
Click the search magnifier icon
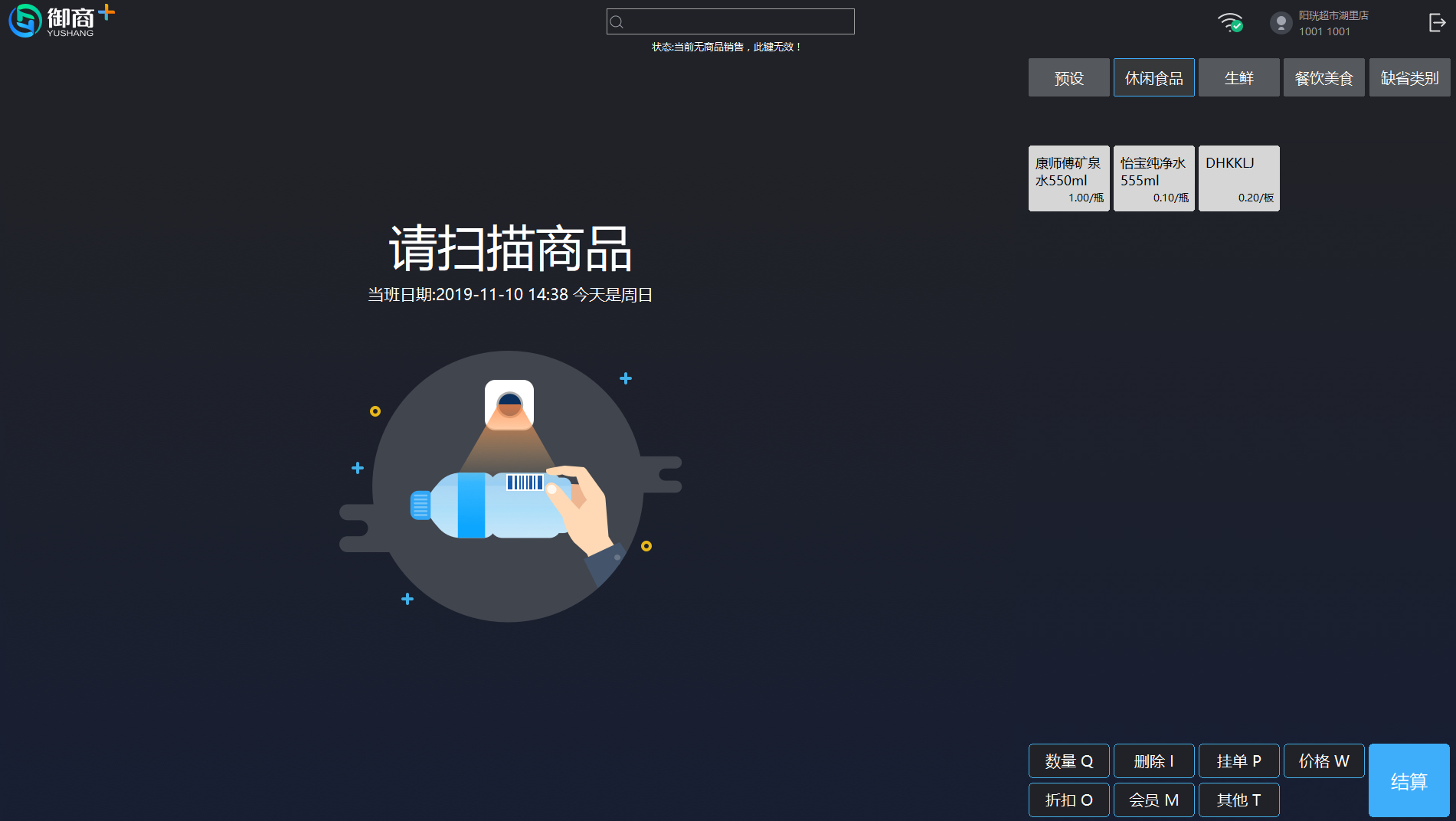click(617, 21)
